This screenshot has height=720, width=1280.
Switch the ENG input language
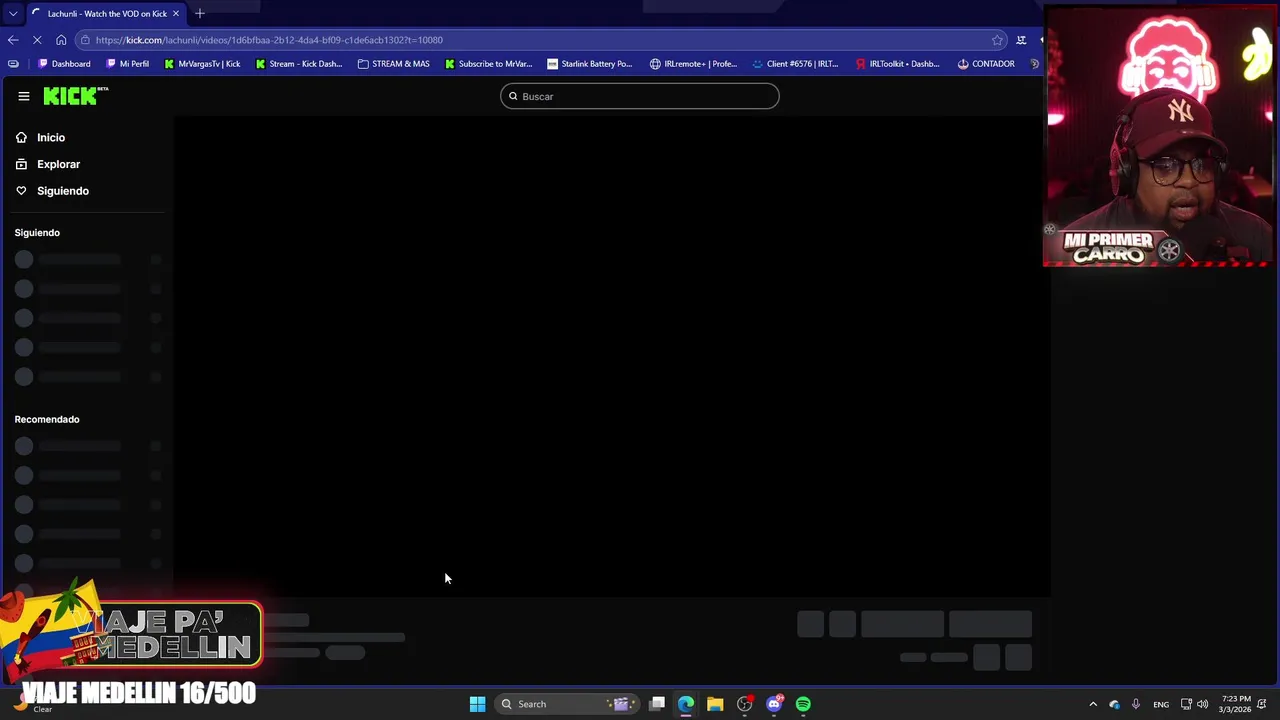coord(1161,704)
